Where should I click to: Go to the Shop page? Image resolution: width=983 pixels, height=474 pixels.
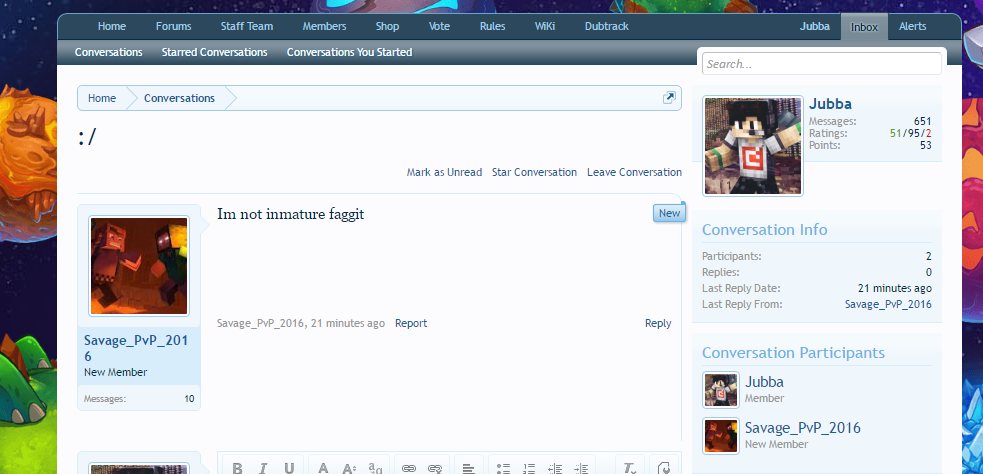[x=387, y=26]
